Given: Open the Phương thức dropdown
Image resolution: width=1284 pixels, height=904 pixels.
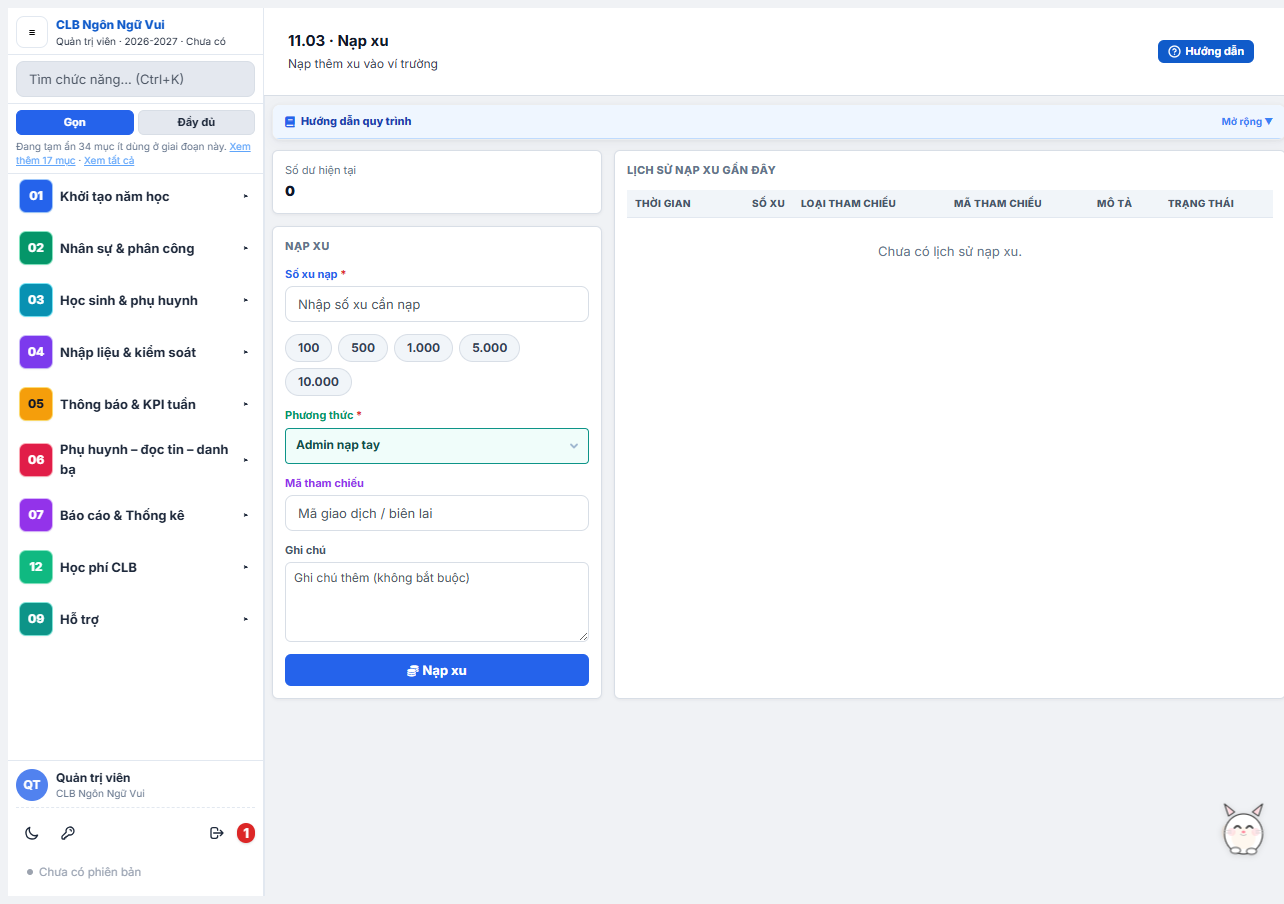Looking at the screenshot, I should [x=437, y=446].
